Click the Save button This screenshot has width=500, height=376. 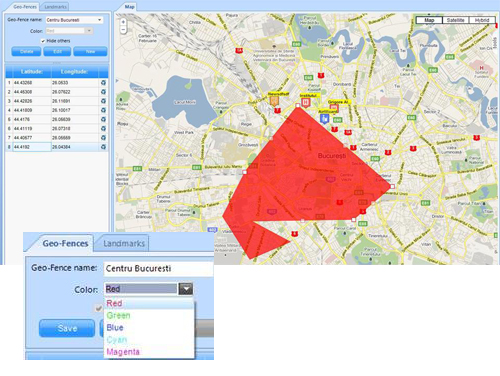67,328
